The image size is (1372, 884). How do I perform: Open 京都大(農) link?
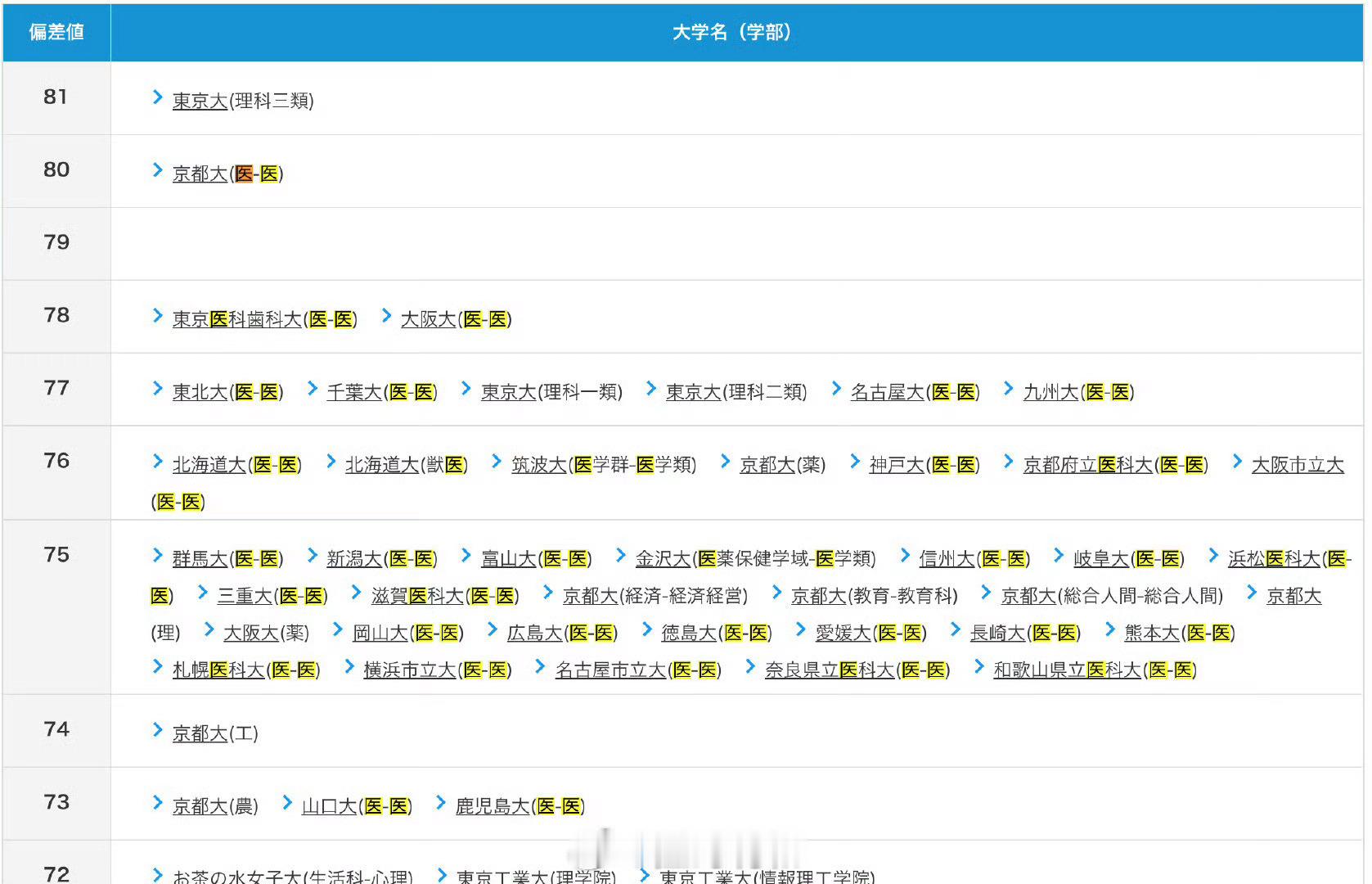pos(215,806)
